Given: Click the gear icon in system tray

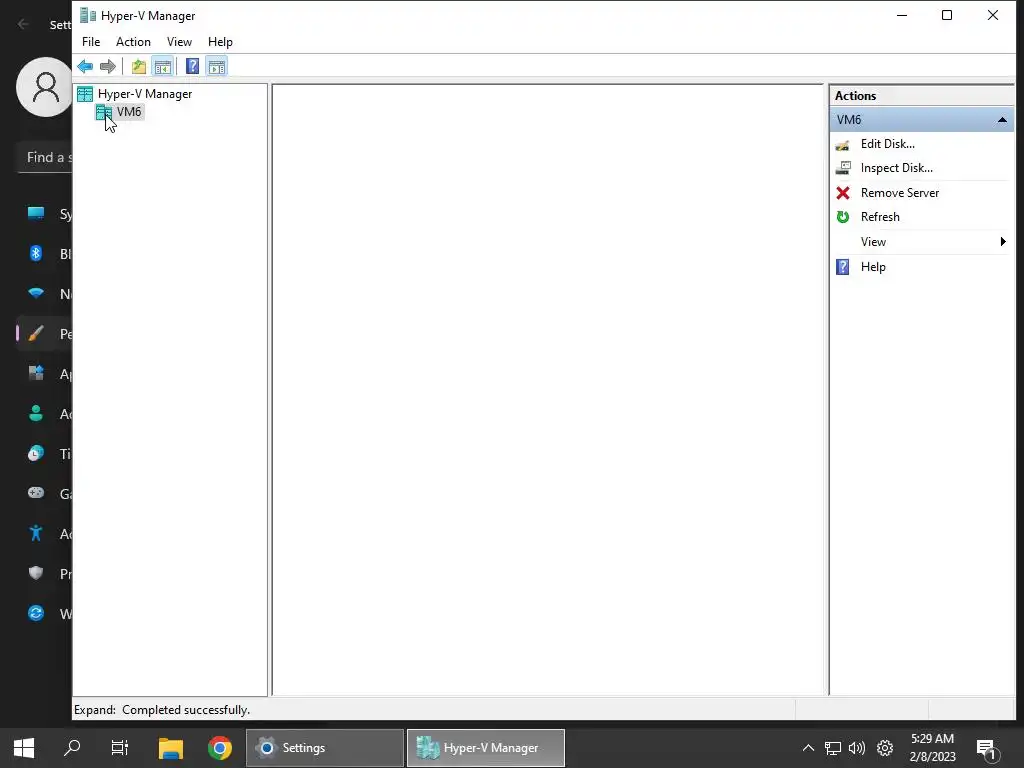Looking at the screenshot, I should [884, 748].
